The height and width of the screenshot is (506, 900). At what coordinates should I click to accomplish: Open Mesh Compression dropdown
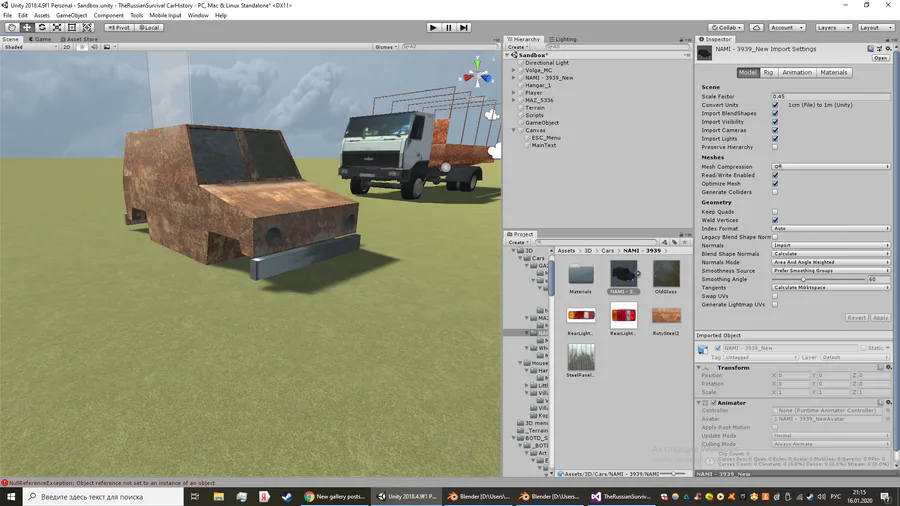pyautogui.click(x=831, y=166)
